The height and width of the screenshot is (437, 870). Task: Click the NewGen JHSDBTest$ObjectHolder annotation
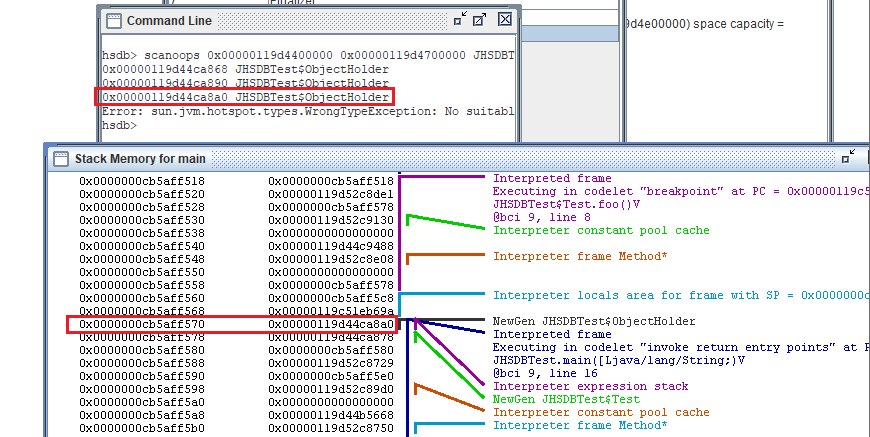tap(580, 321)
